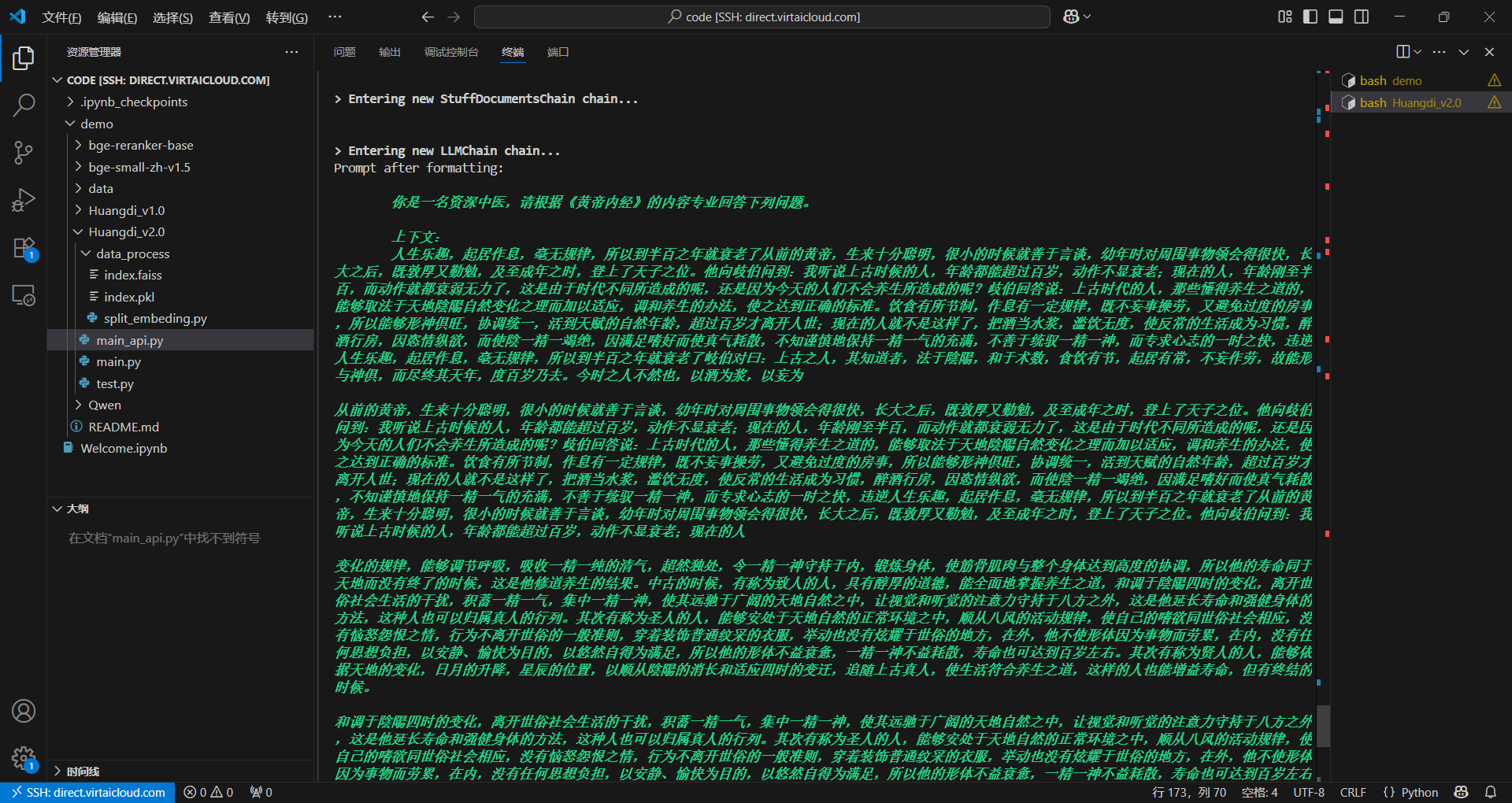Expand the Qwen folder
Viewport: 1512px width, 803px height.
[x=78, y=405]
